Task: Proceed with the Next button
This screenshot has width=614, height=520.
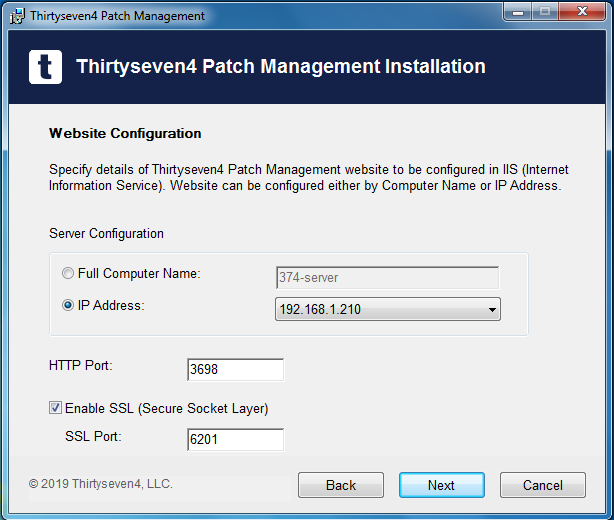Action: coord(442,485)
